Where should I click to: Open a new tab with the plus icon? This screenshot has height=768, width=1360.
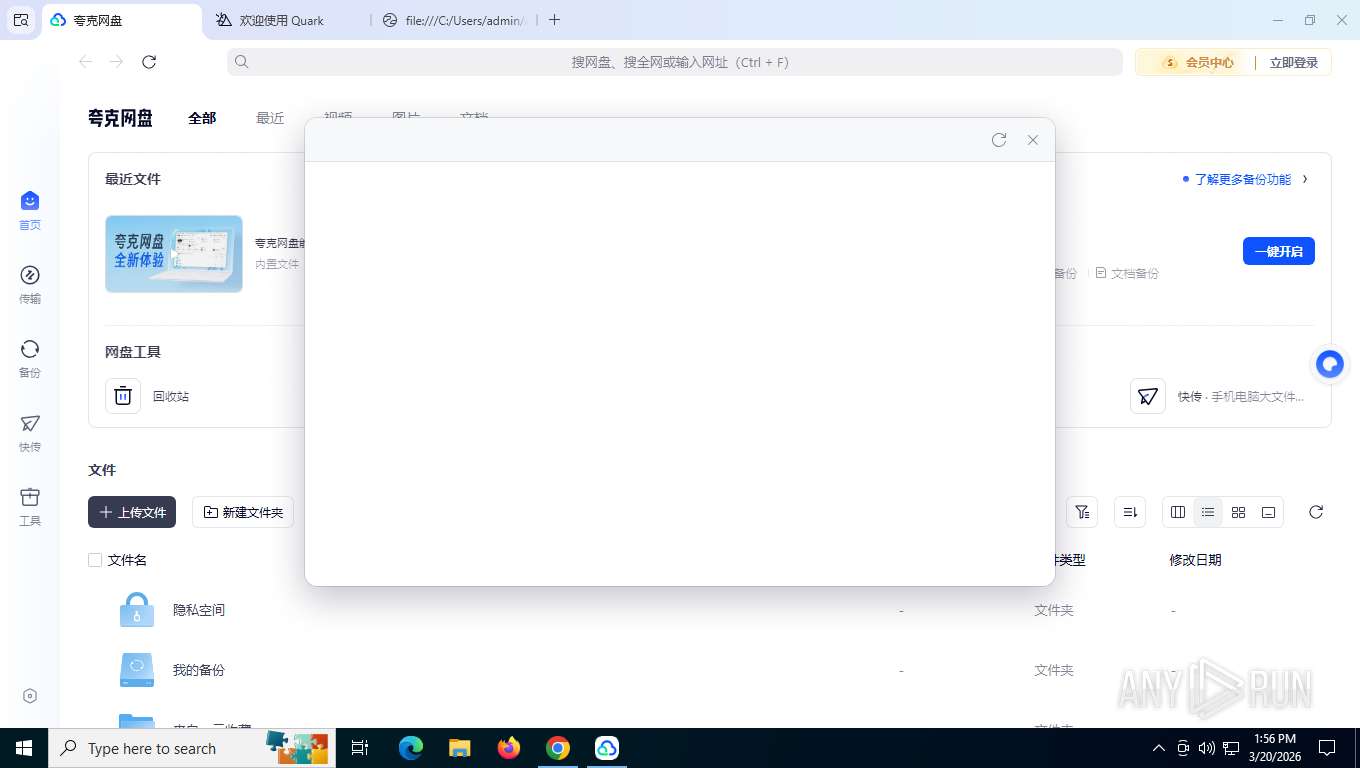[x=555, y=20]
